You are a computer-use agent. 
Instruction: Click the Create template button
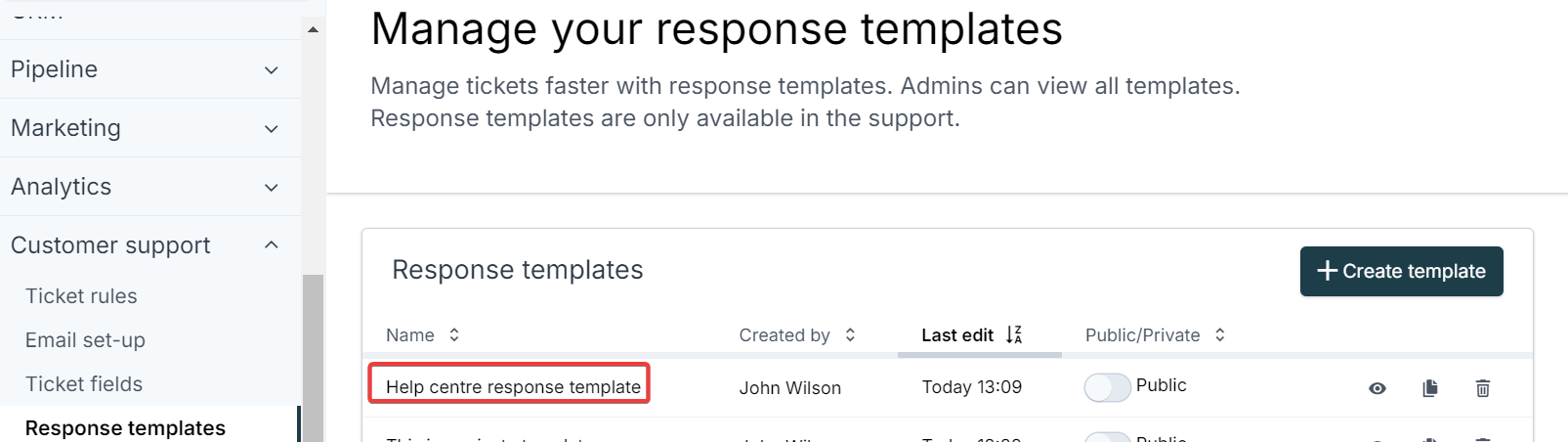coord(1401,271)
